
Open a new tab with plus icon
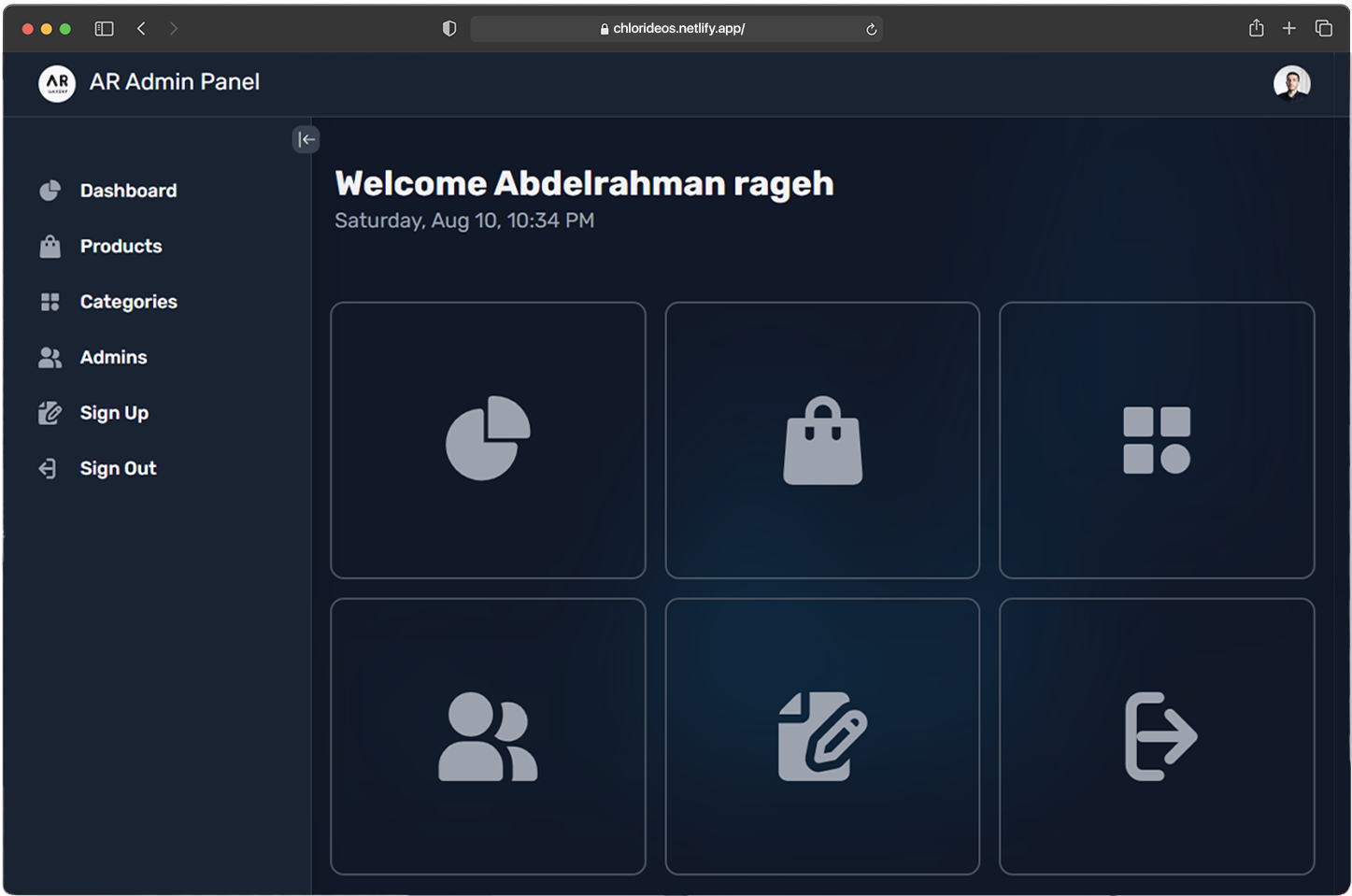(x=1288, y=28)
